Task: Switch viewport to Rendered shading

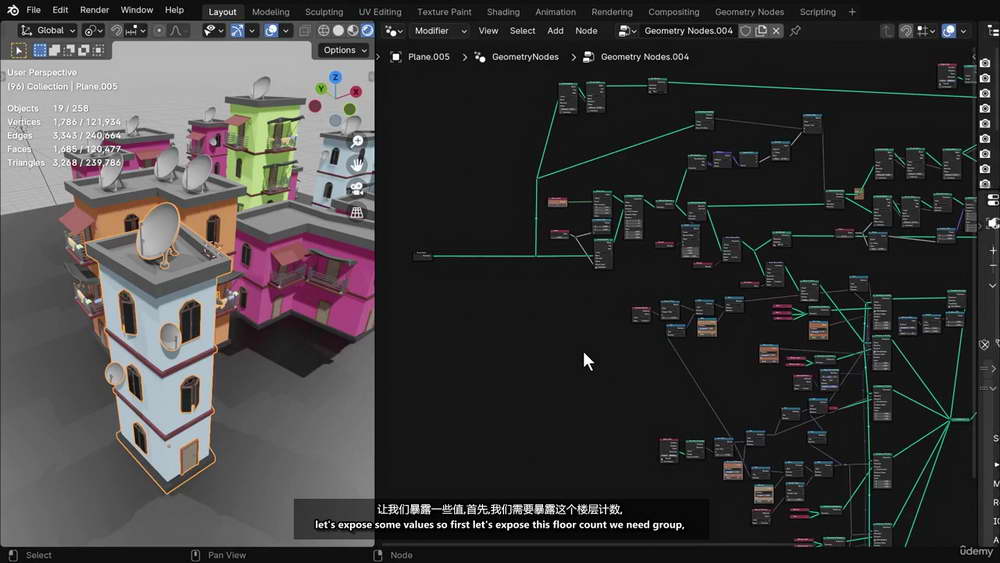Action: [367, 31]
